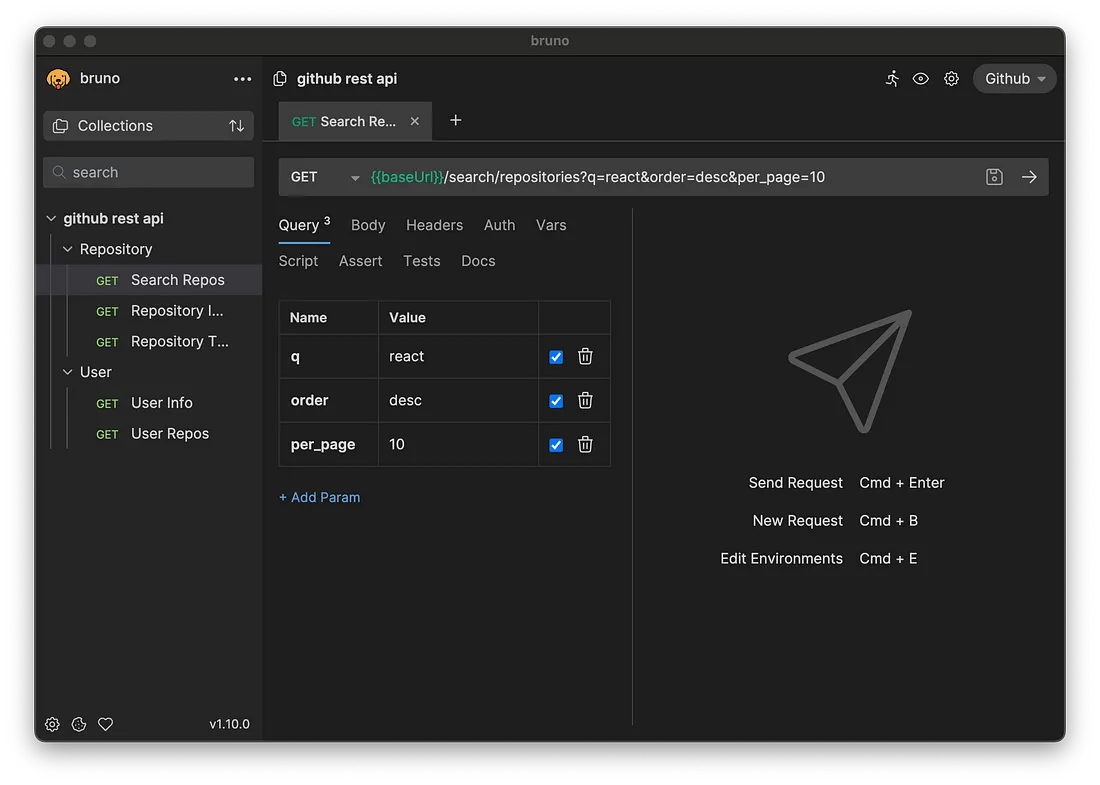Click the heart icon at sidebar bottom

(x=105, y=724)
